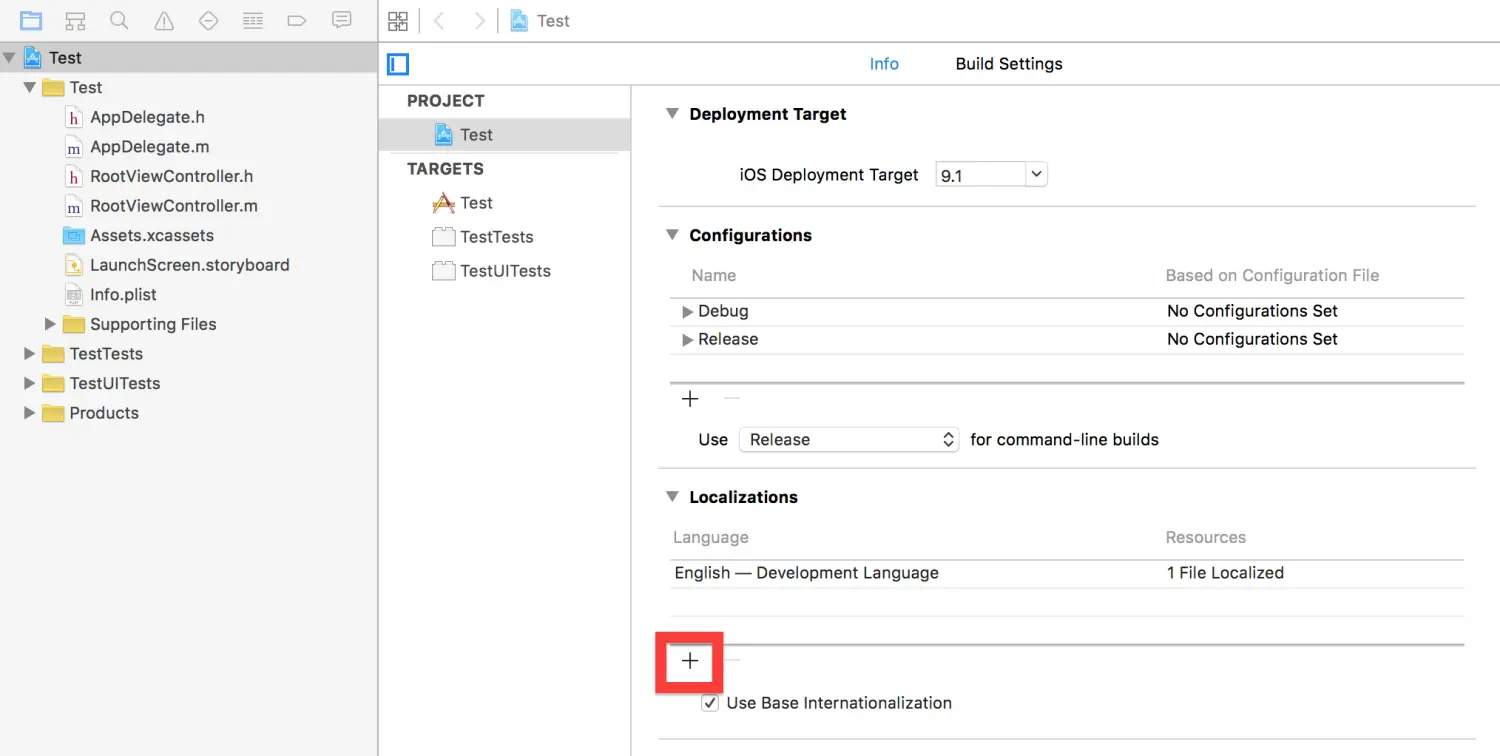The width and height of the screenshot is (1500, 756).
Task: Click the Test breadcrumb in jump bar
Action: pos(540,21)
